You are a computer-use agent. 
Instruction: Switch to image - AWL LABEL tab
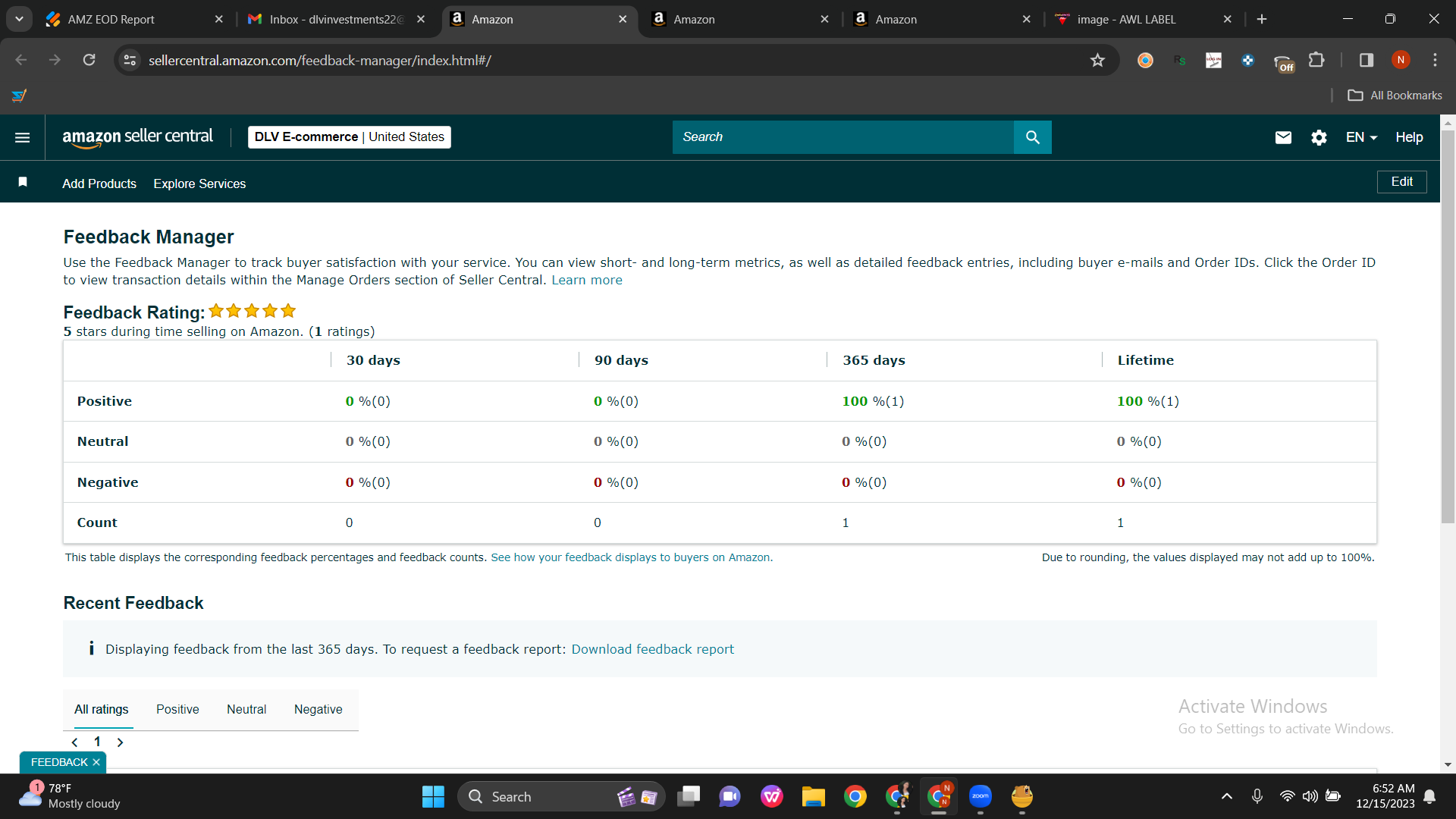click(1144, 19)
